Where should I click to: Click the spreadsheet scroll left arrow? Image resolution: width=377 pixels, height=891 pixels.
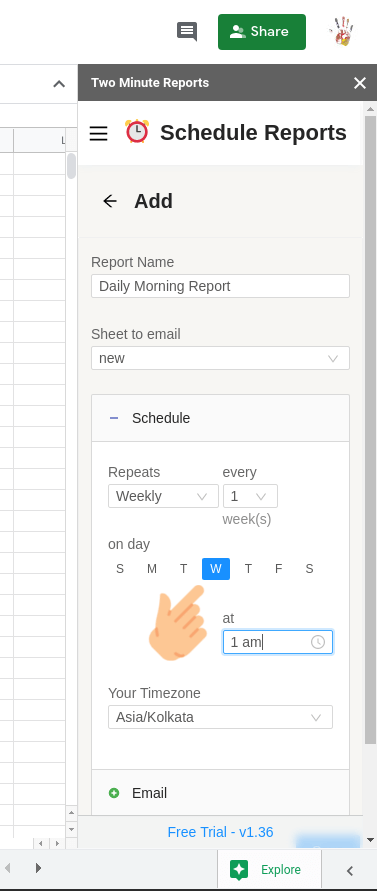(x=41, y=843)
